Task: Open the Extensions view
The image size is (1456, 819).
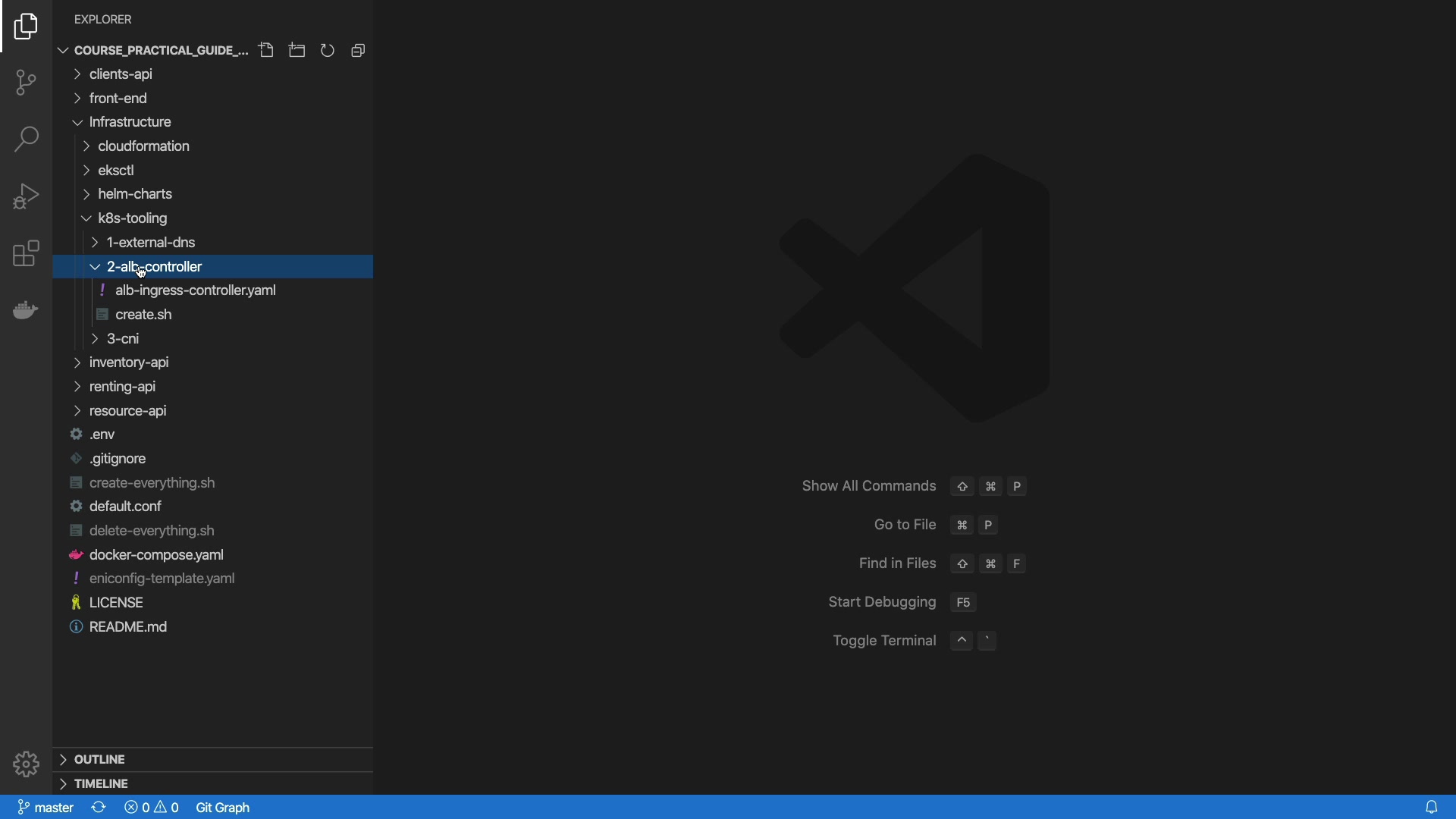Action: pyautogui.click(x=26, y=254)
